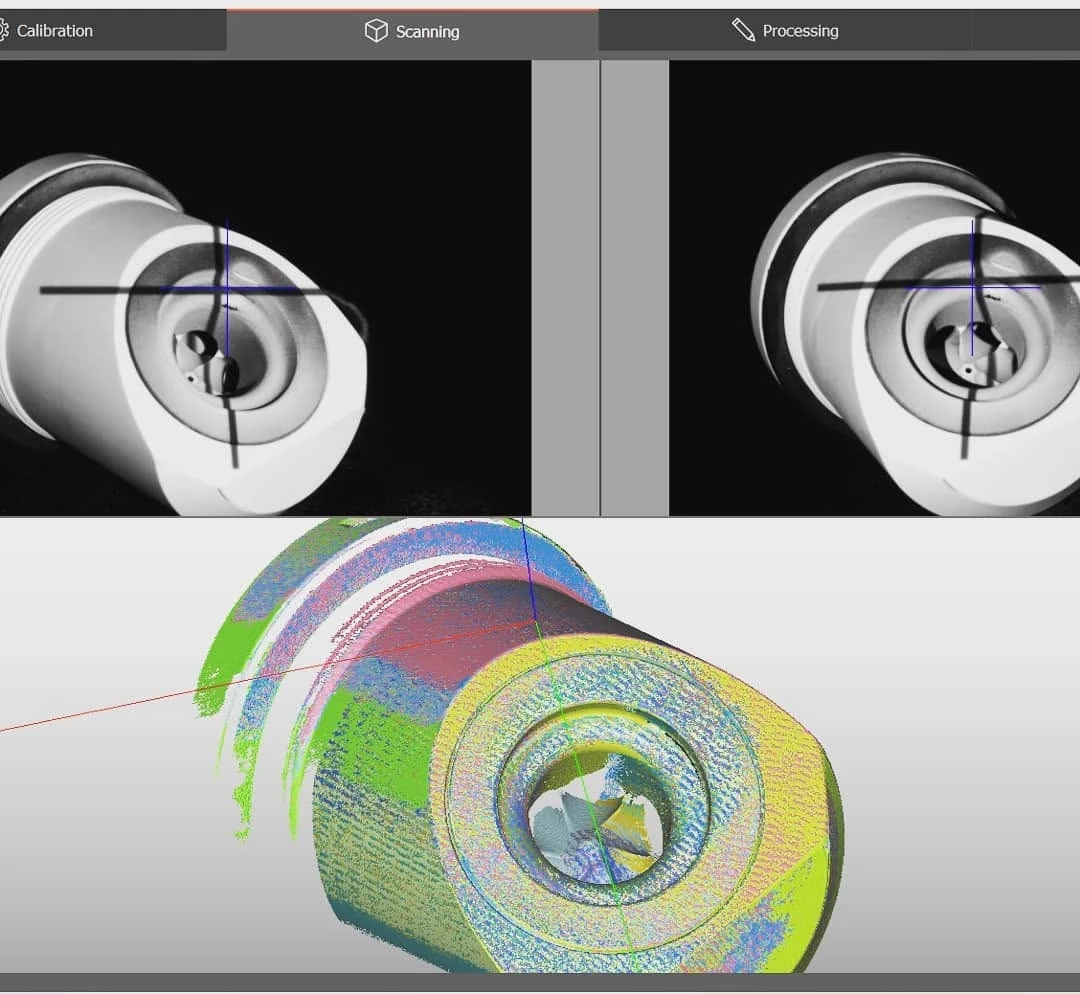
Task: Click the right camera preview image
Action: [874, 288]
